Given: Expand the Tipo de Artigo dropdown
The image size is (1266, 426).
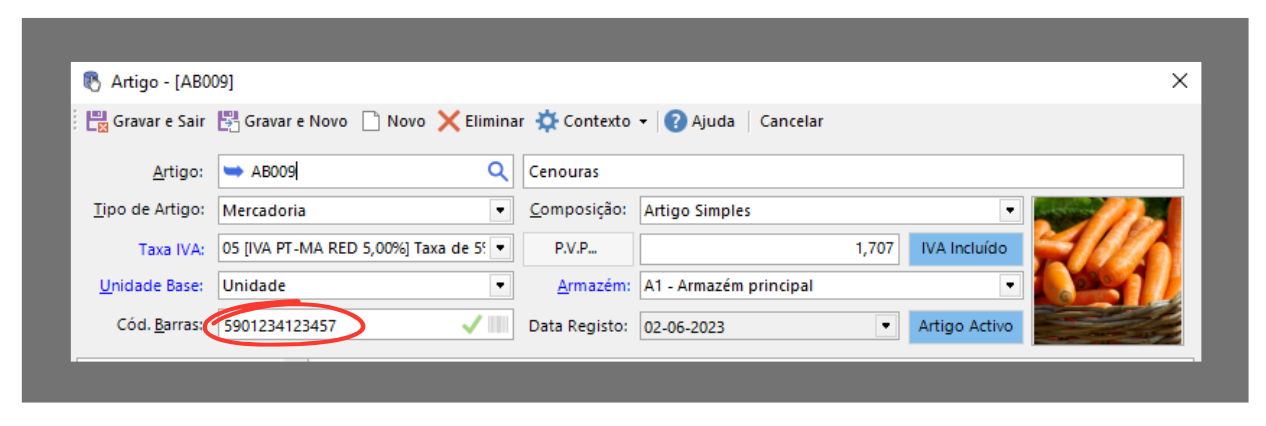Looking at the screenshot, I should tap(500, 211).
